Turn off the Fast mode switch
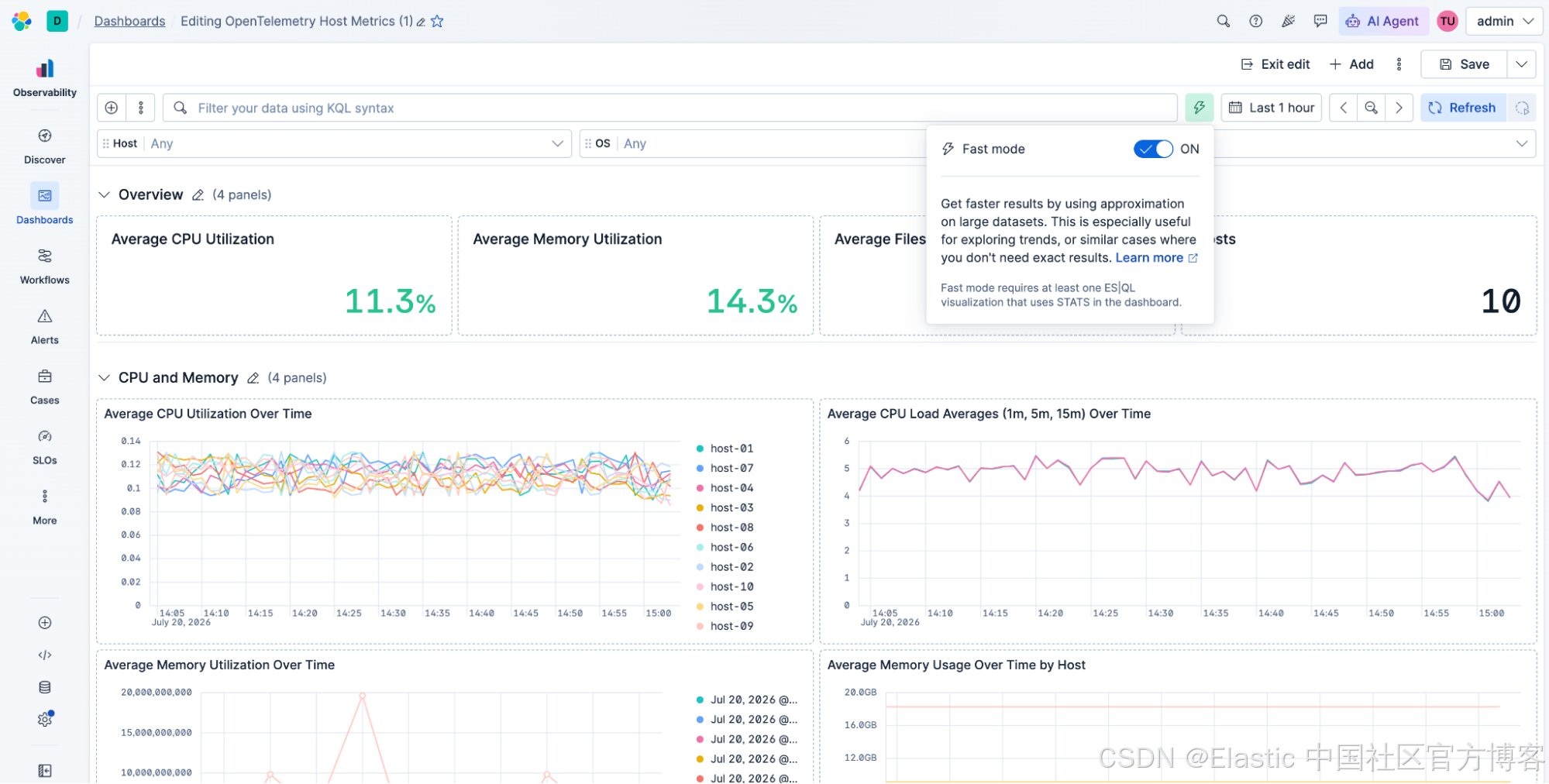1549x784 pixels. (x=1153, y=149)
